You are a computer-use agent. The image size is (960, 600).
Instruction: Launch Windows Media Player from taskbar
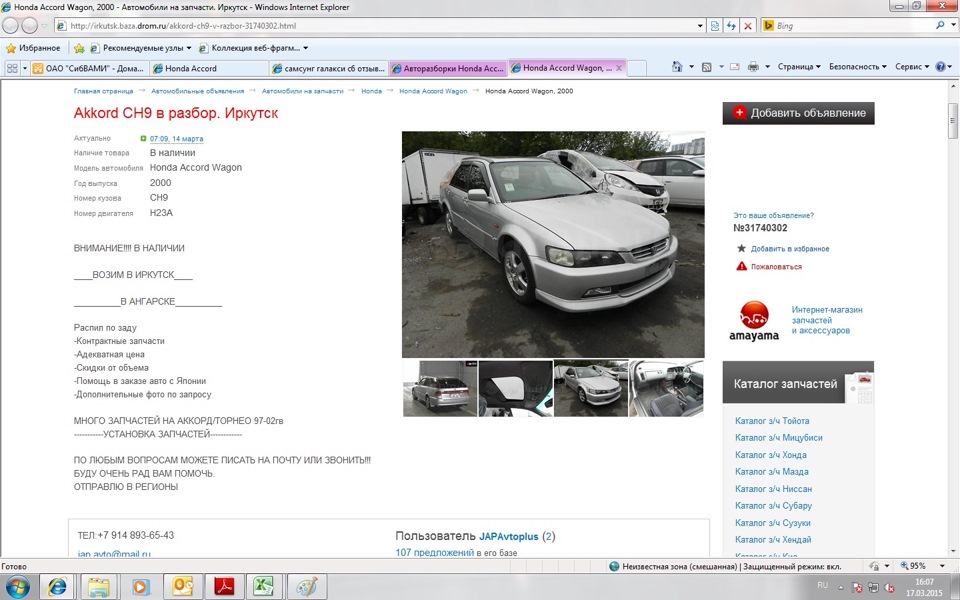[x=140, y=587]
